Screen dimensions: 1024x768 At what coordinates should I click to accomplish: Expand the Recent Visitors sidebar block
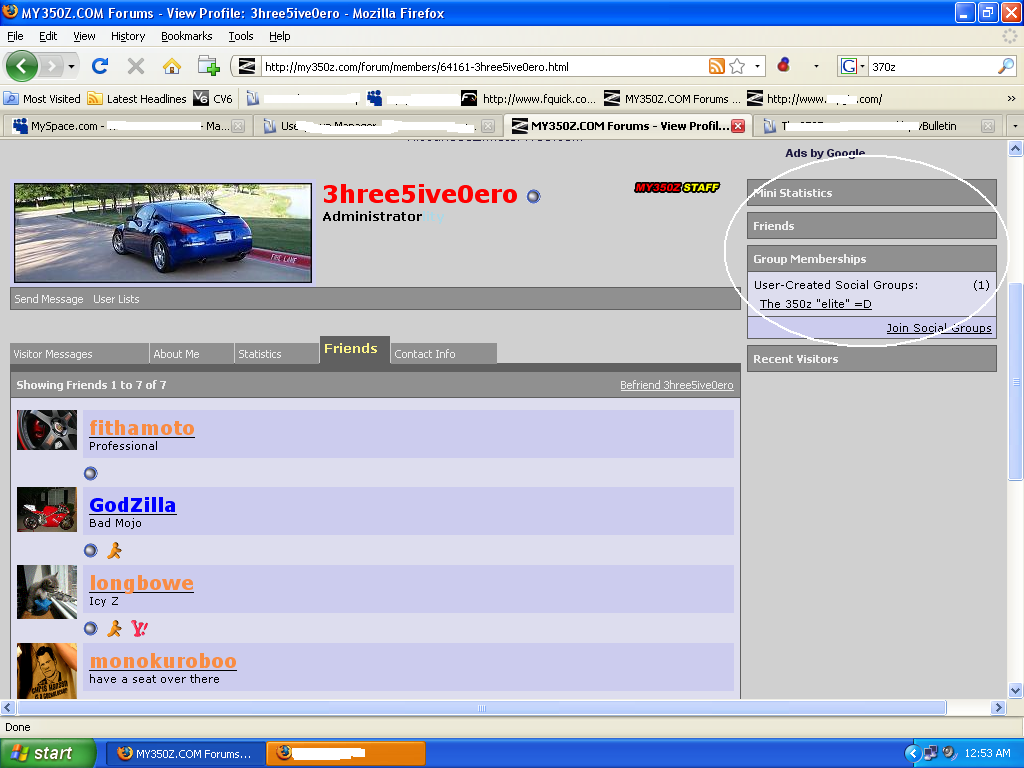click(x=871, y=359)
